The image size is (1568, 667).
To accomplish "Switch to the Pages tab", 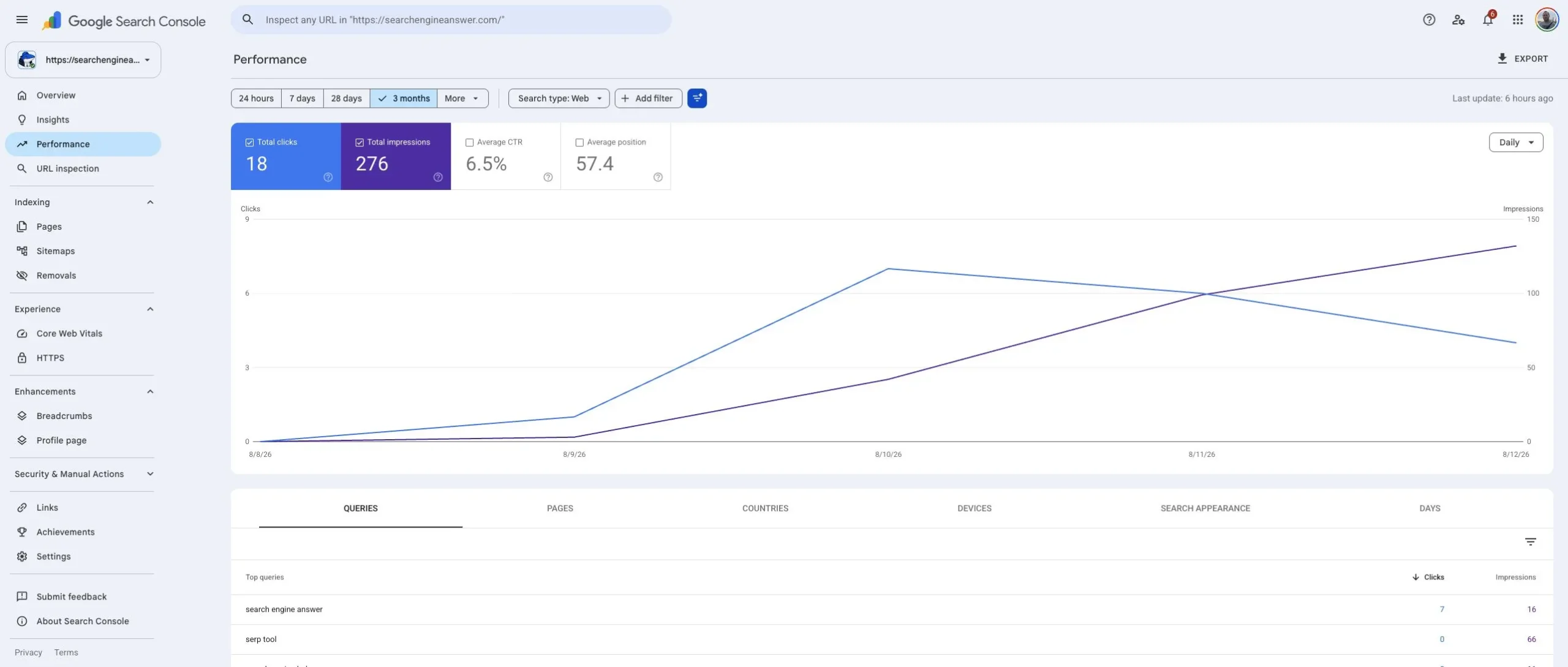I will (x=560, y=508).
